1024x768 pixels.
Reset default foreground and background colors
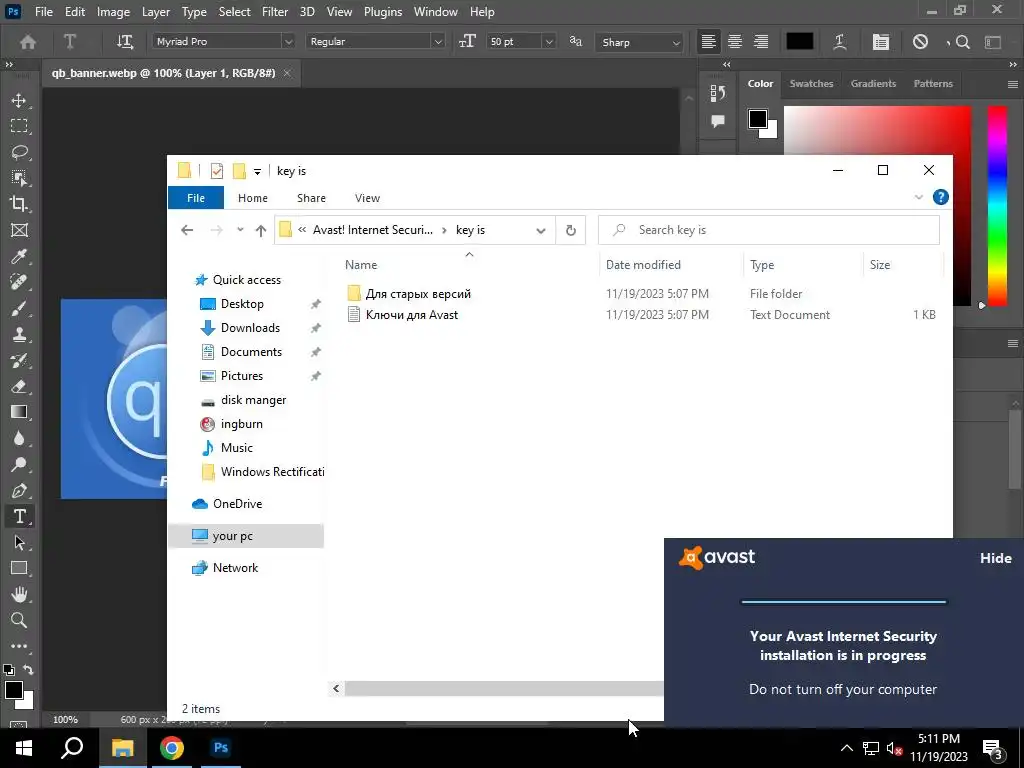(8, 669)
